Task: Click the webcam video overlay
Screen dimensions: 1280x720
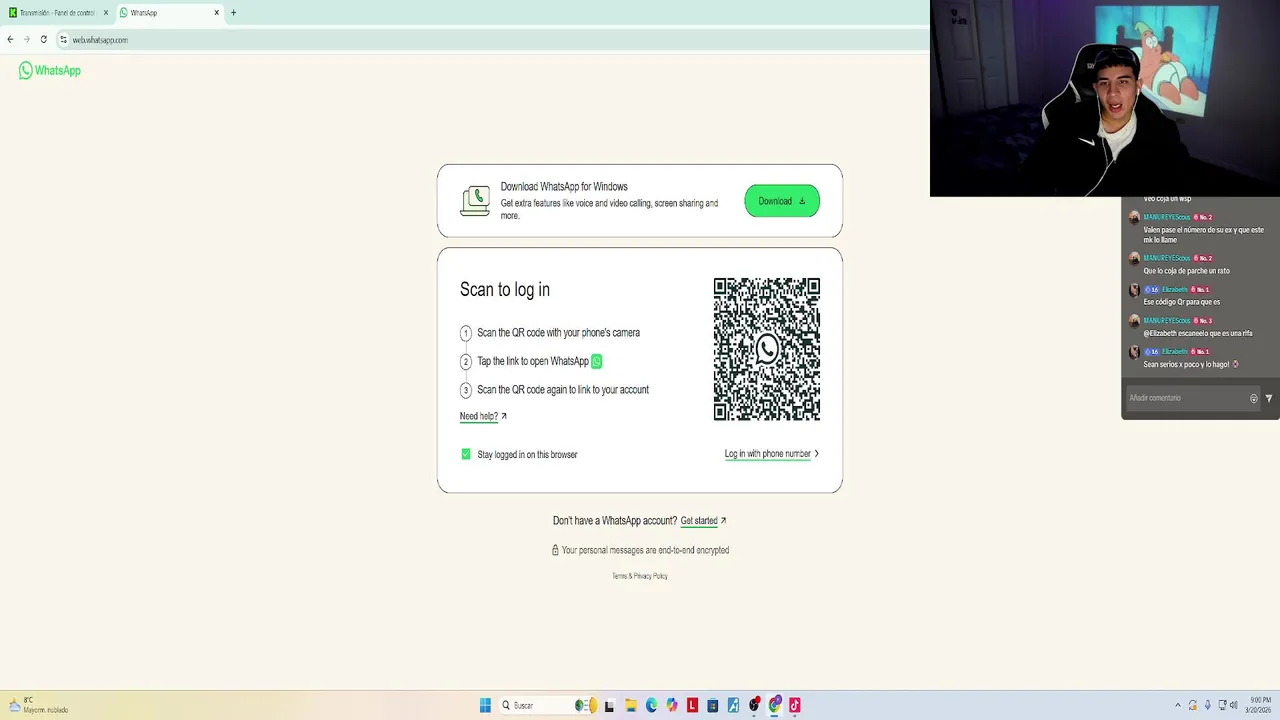Action: pyautogui.click(x=1105, y=98)
